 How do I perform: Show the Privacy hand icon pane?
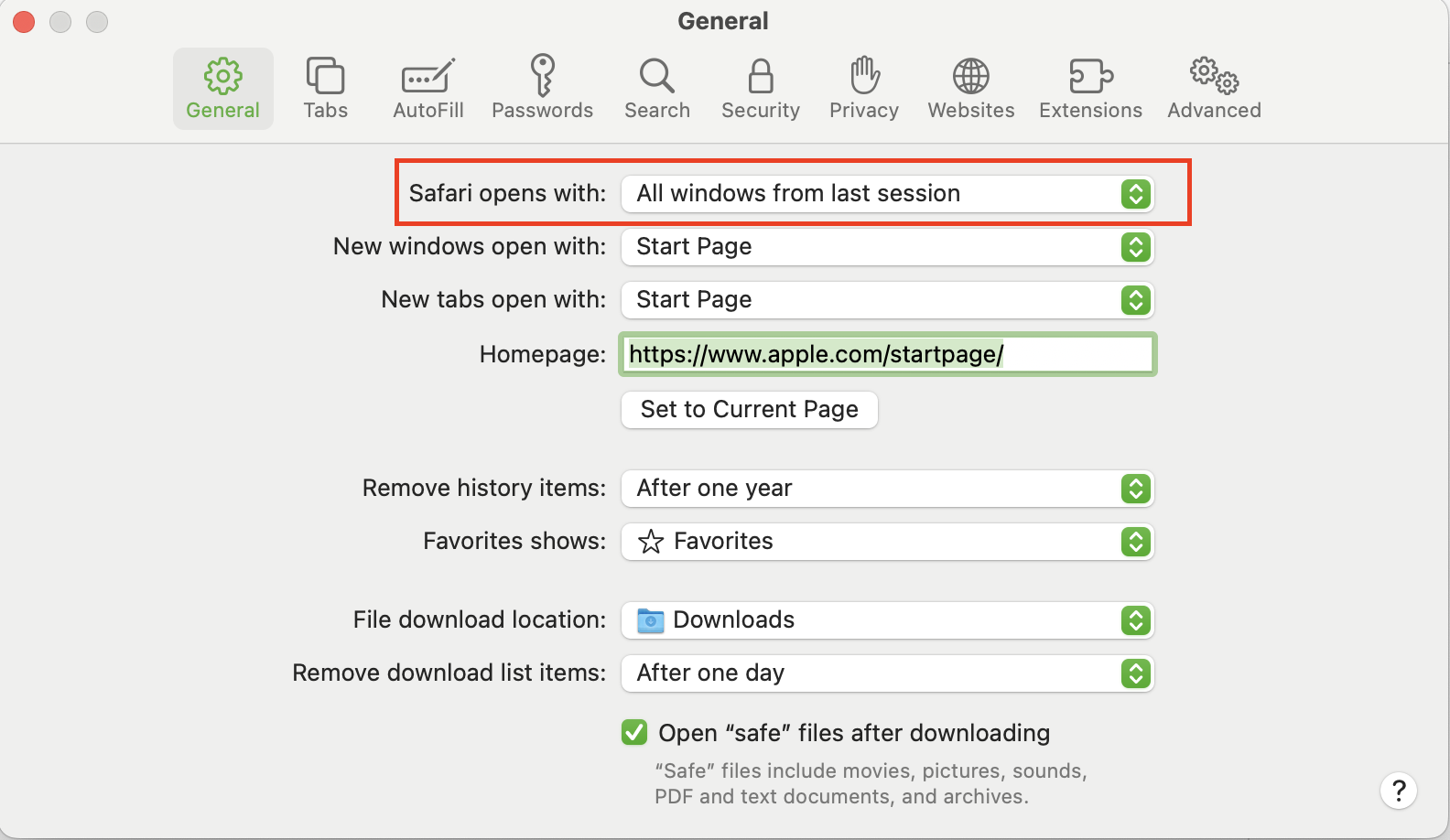tap(863, 89)
